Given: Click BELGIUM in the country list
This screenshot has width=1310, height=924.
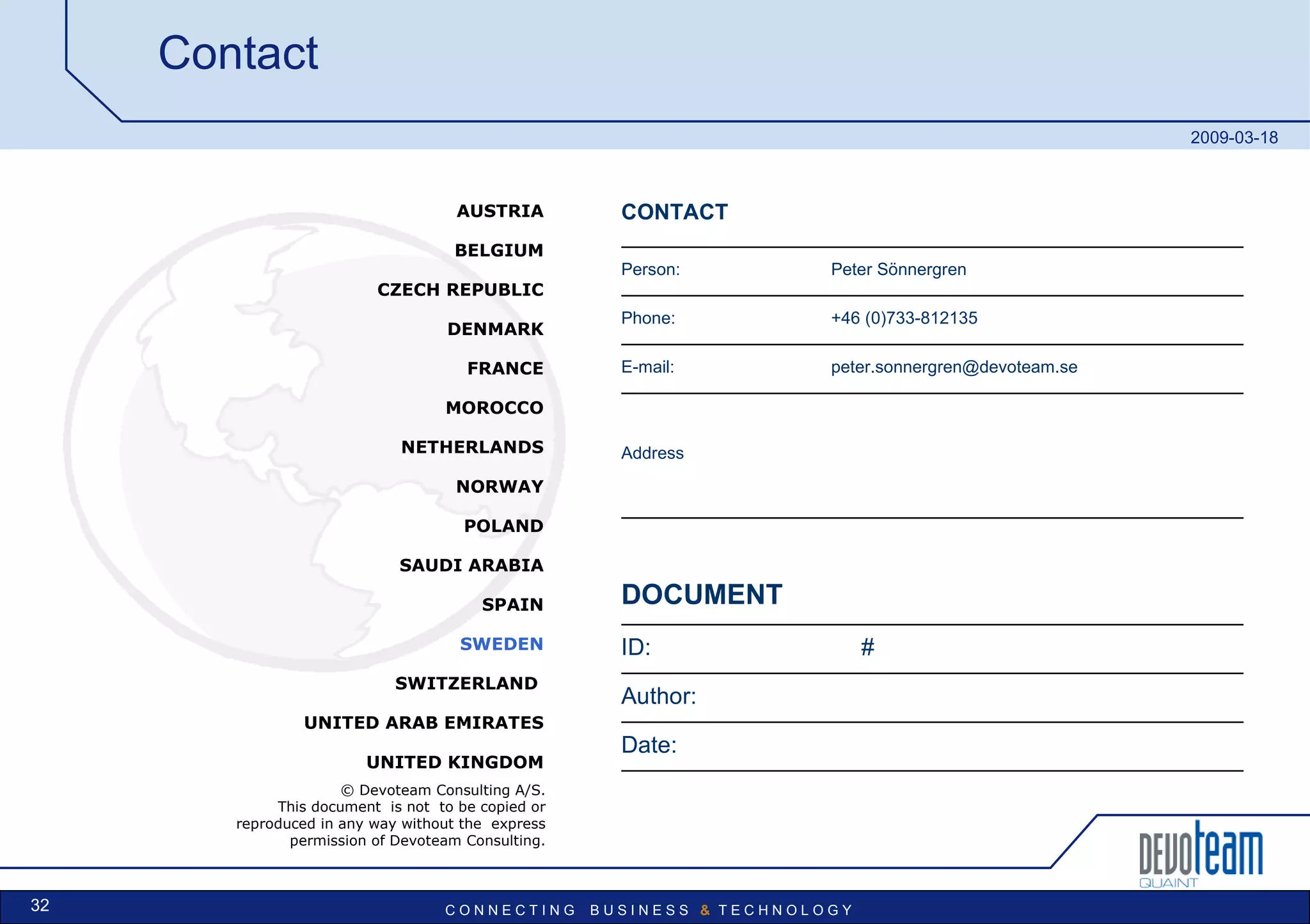Looking at the screenshot, I should pyautogui.click(x=499, y=250).
